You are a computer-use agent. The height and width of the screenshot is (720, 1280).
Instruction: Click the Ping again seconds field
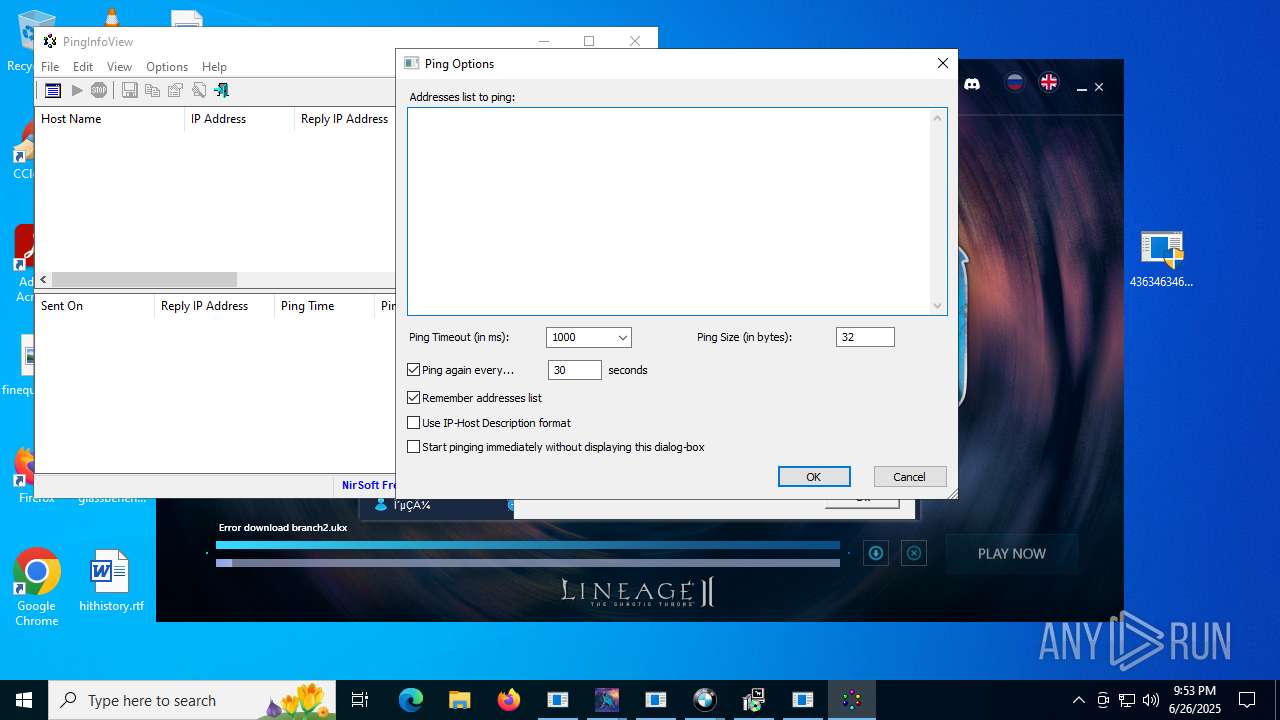coord(575,370)
